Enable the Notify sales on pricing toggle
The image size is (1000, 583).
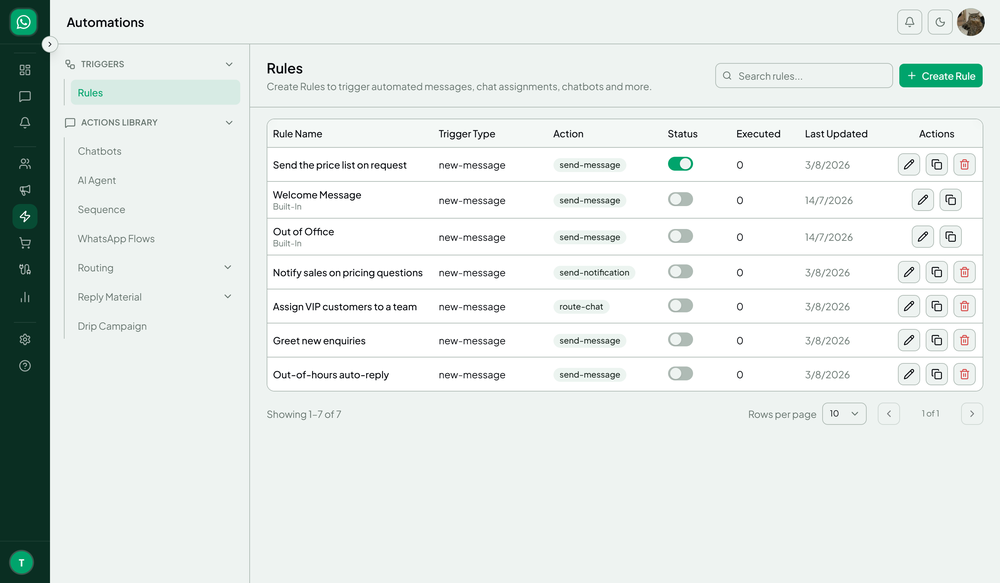click(680, 272)
